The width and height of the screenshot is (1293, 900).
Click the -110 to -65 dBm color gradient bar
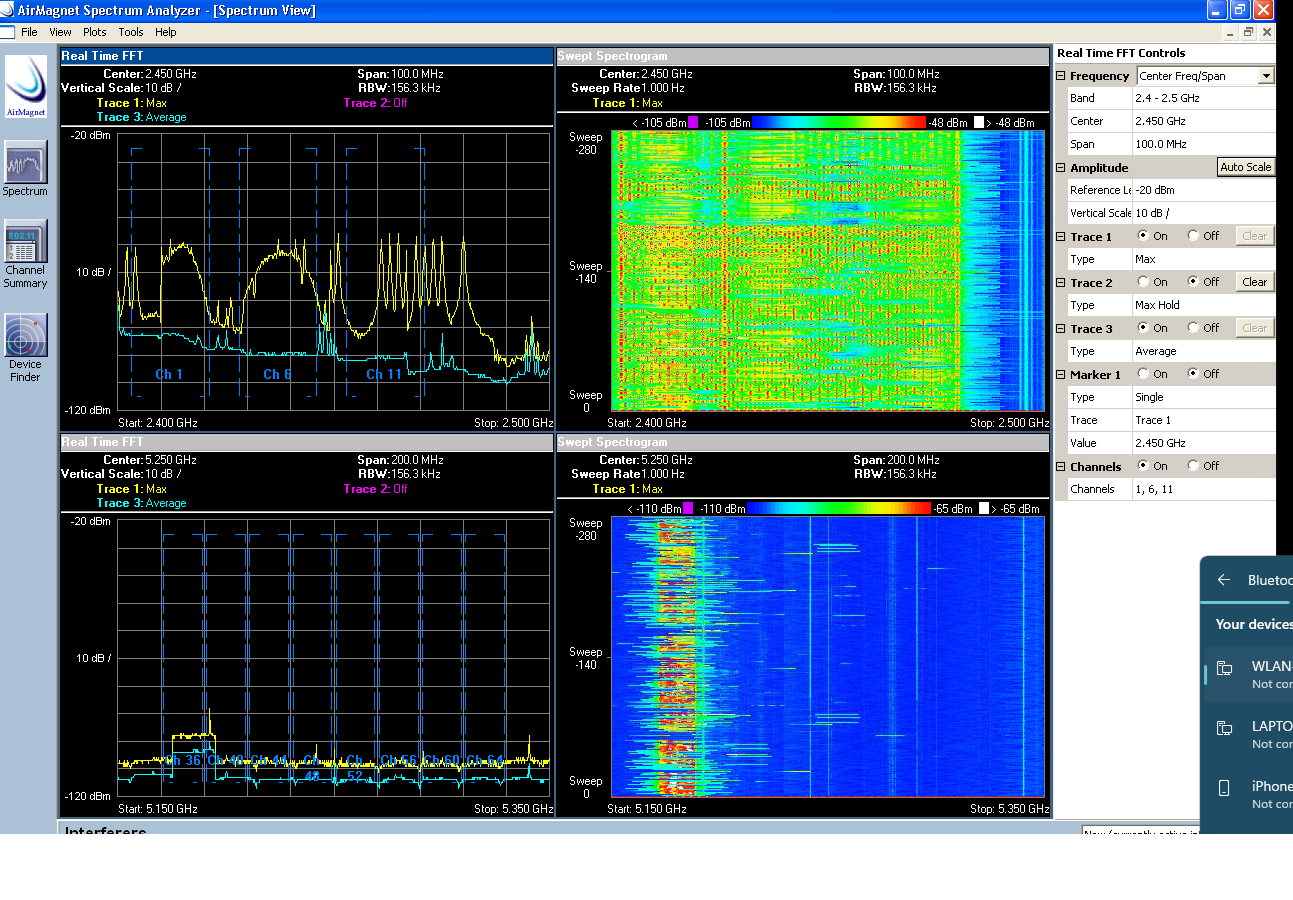[x=838, y=508]
